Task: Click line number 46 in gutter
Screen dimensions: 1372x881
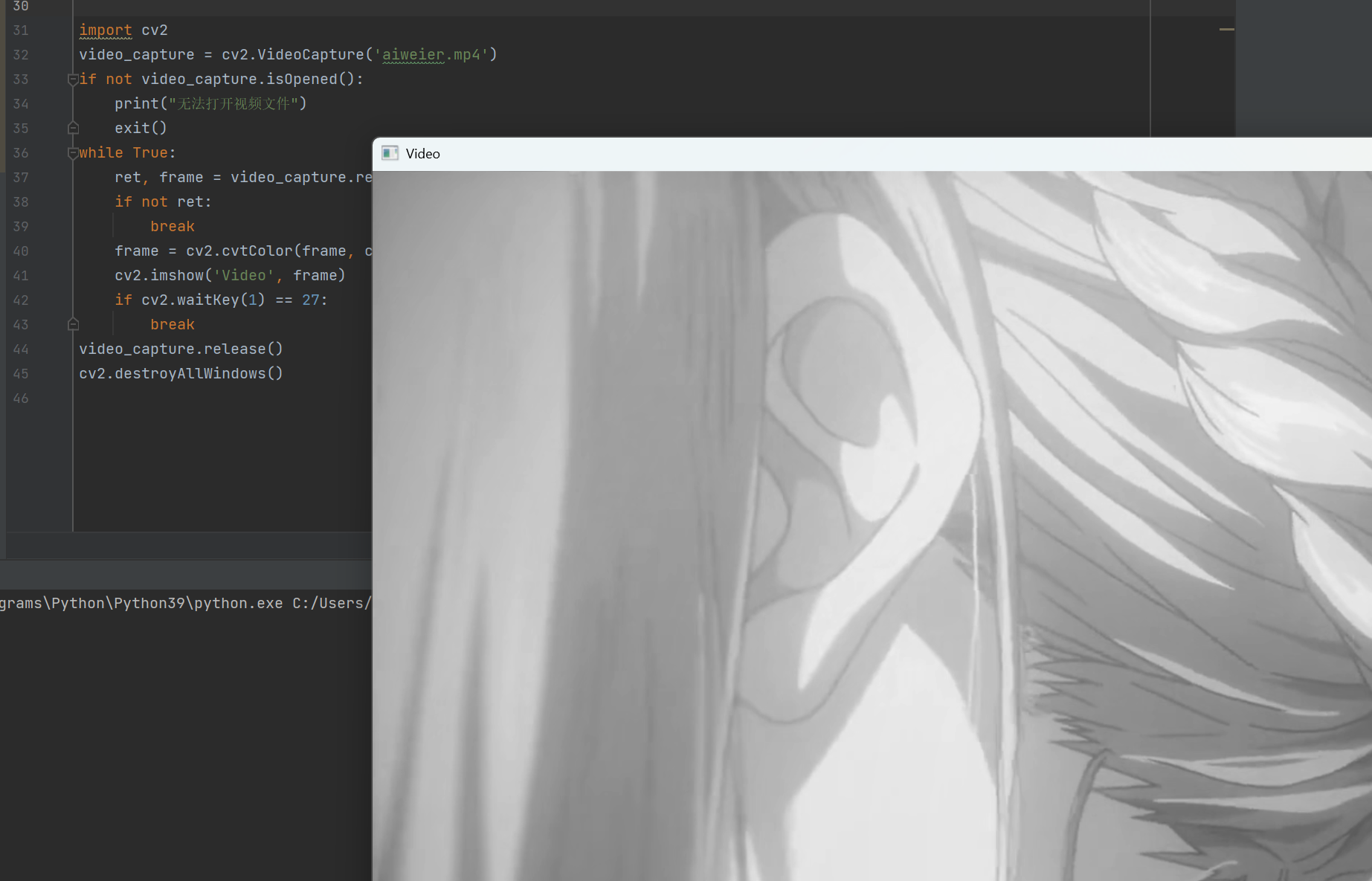Action: 21,398
